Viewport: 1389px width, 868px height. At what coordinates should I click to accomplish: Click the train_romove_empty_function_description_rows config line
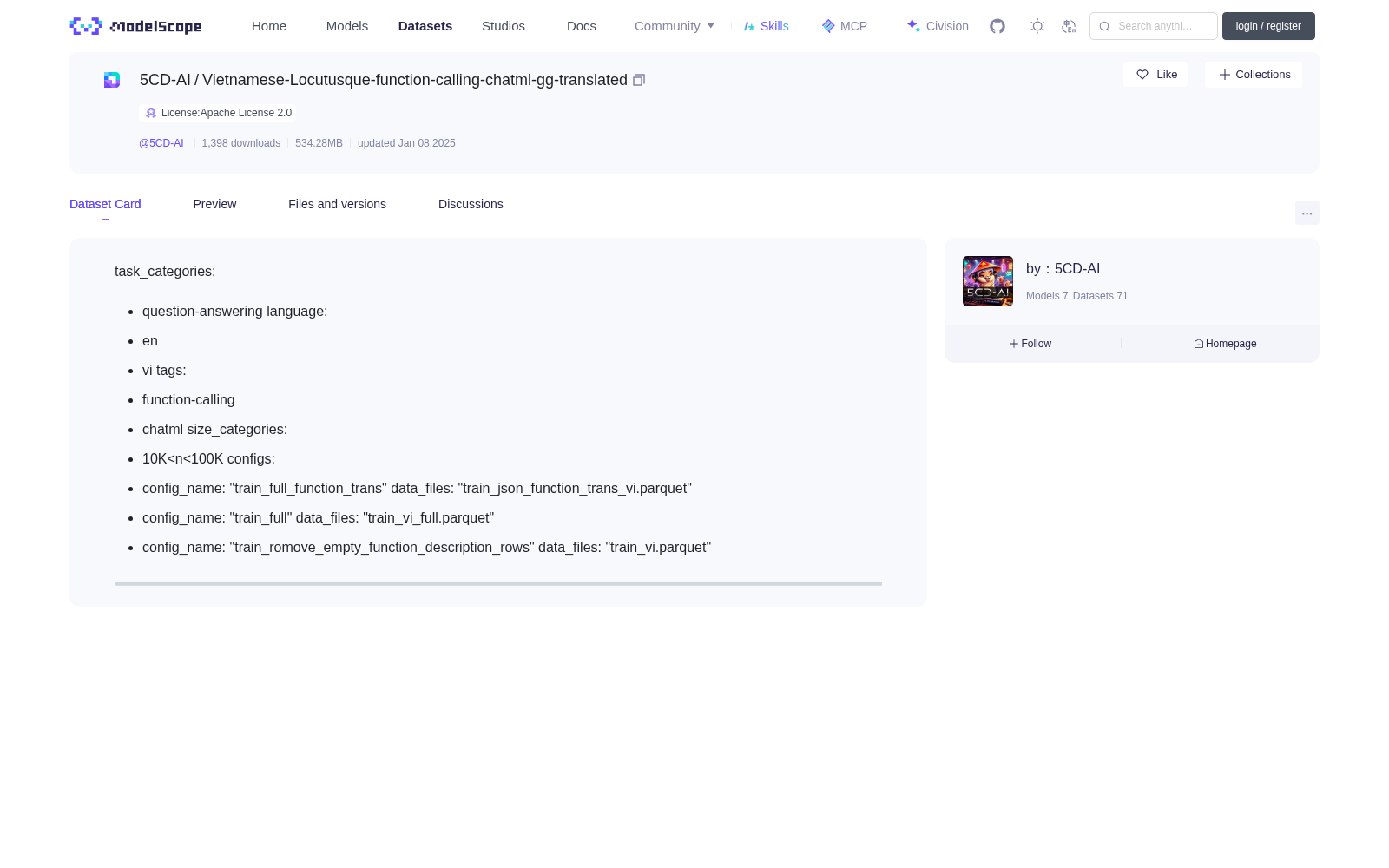[426, 548]
